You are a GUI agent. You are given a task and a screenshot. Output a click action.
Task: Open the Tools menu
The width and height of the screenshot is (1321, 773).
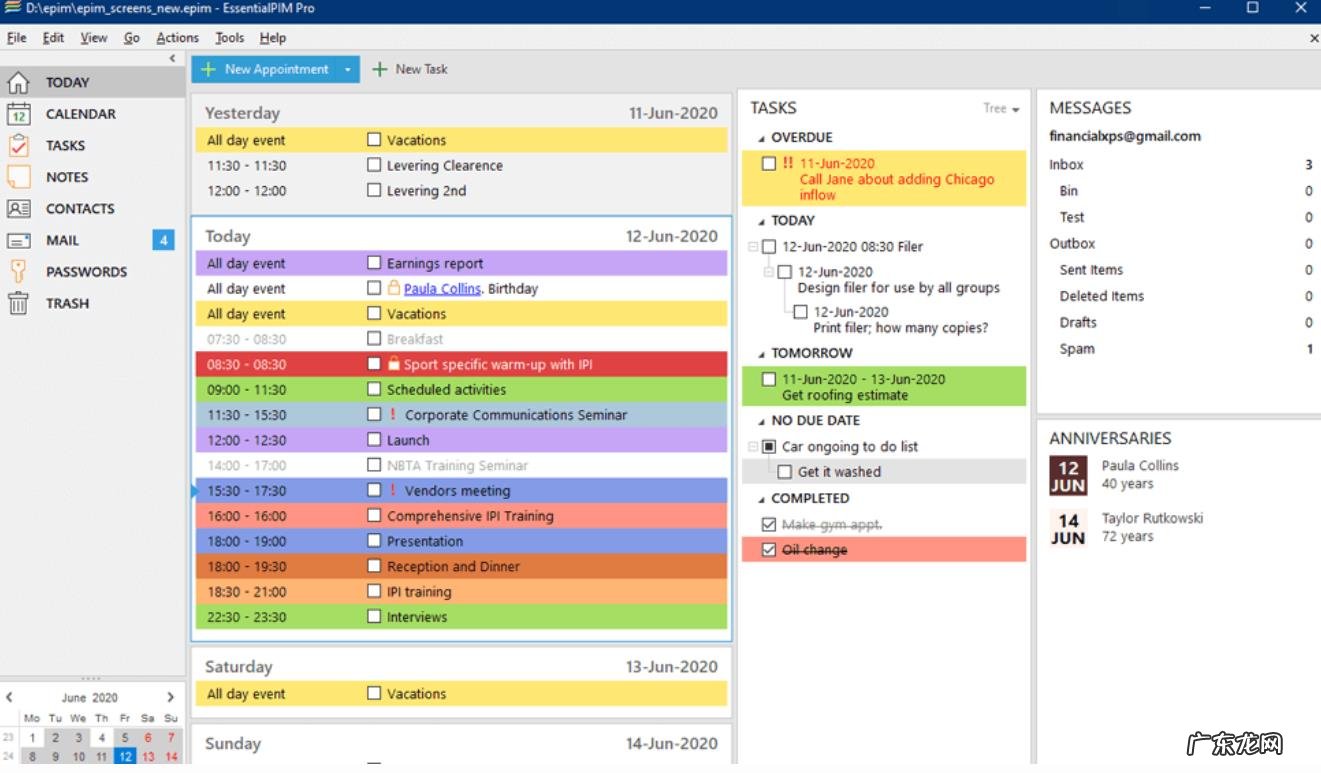click(229, 38)
